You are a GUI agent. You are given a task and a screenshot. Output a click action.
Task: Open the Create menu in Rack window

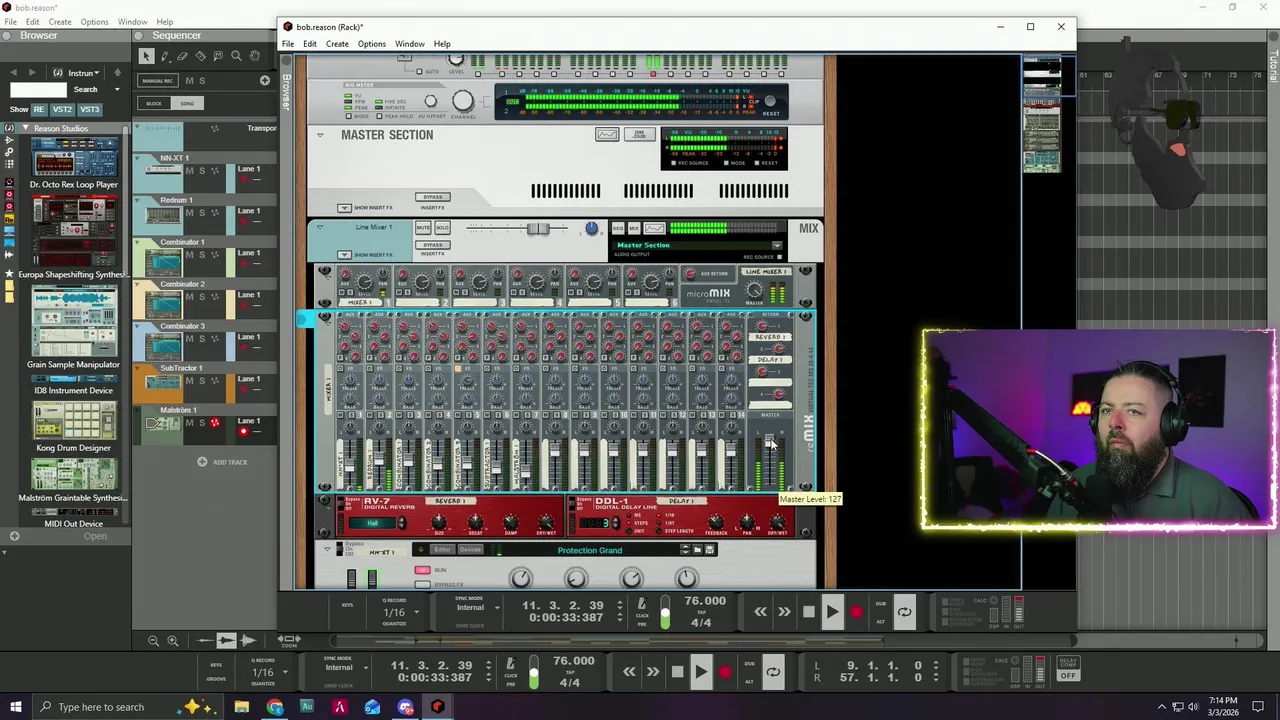click(337, 44)
